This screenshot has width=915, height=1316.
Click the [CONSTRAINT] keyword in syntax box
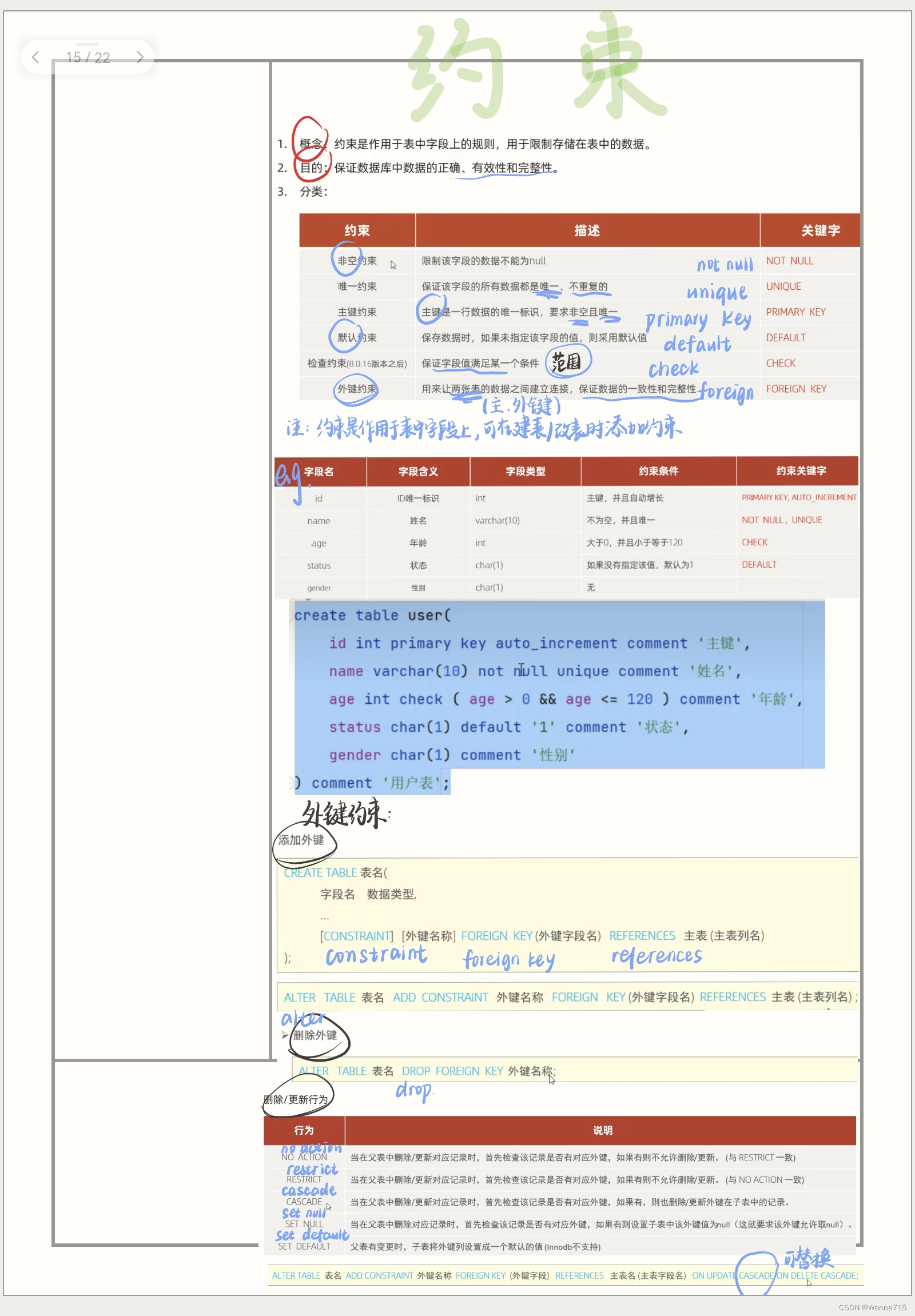[x=357, y=936]
